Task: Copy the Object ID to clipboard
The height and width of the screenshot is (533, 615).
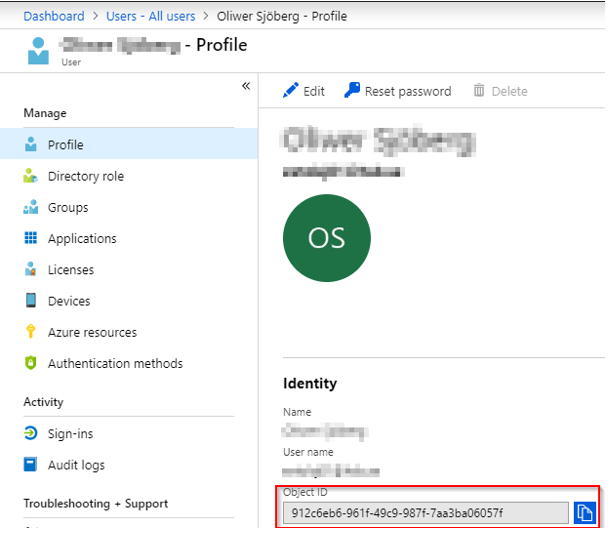Action: [585, 513]
